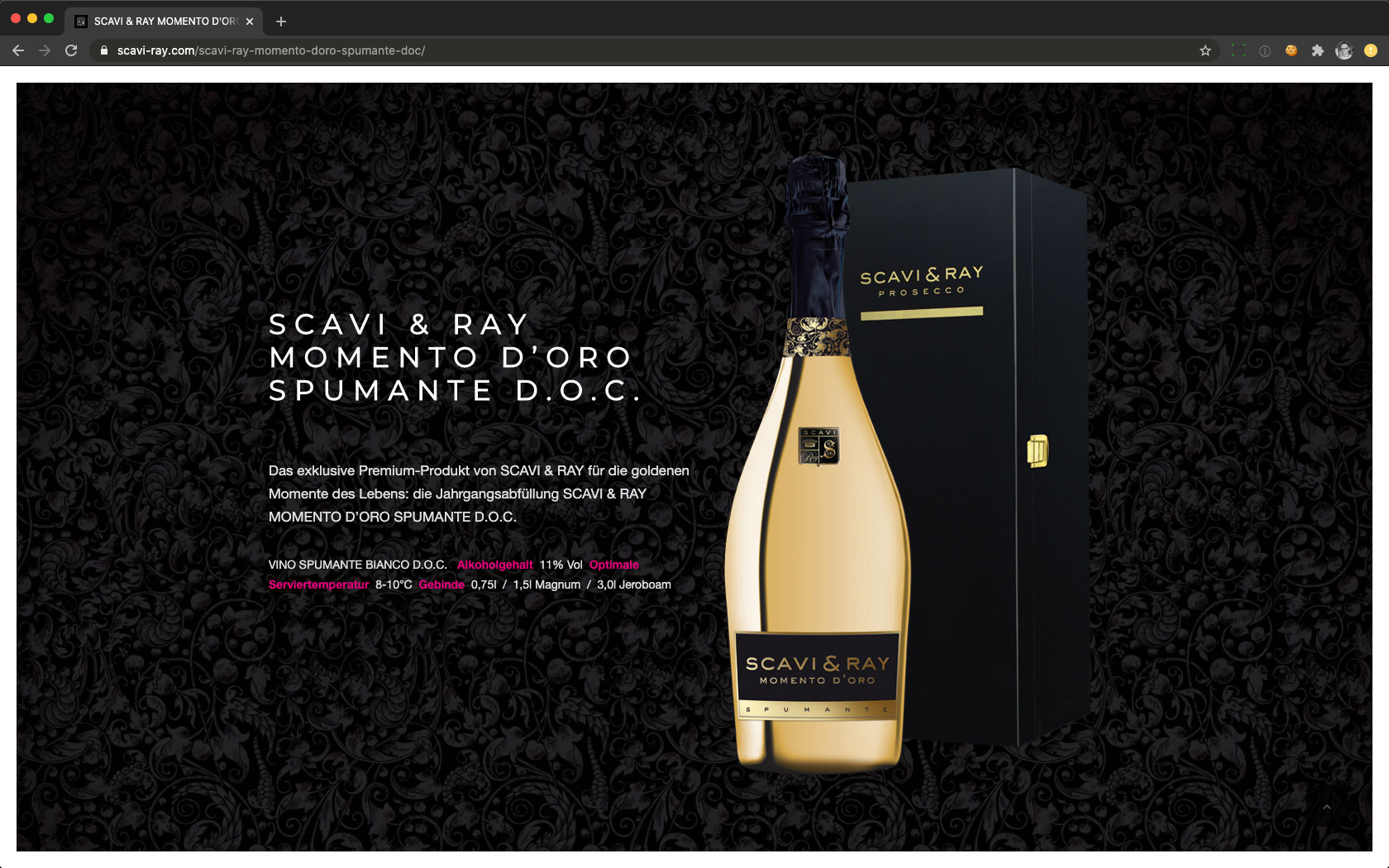Open the Chrome profile avatar
Image resolution: width=1389 pixels, height=868 pixels.
coord(1344,50)
